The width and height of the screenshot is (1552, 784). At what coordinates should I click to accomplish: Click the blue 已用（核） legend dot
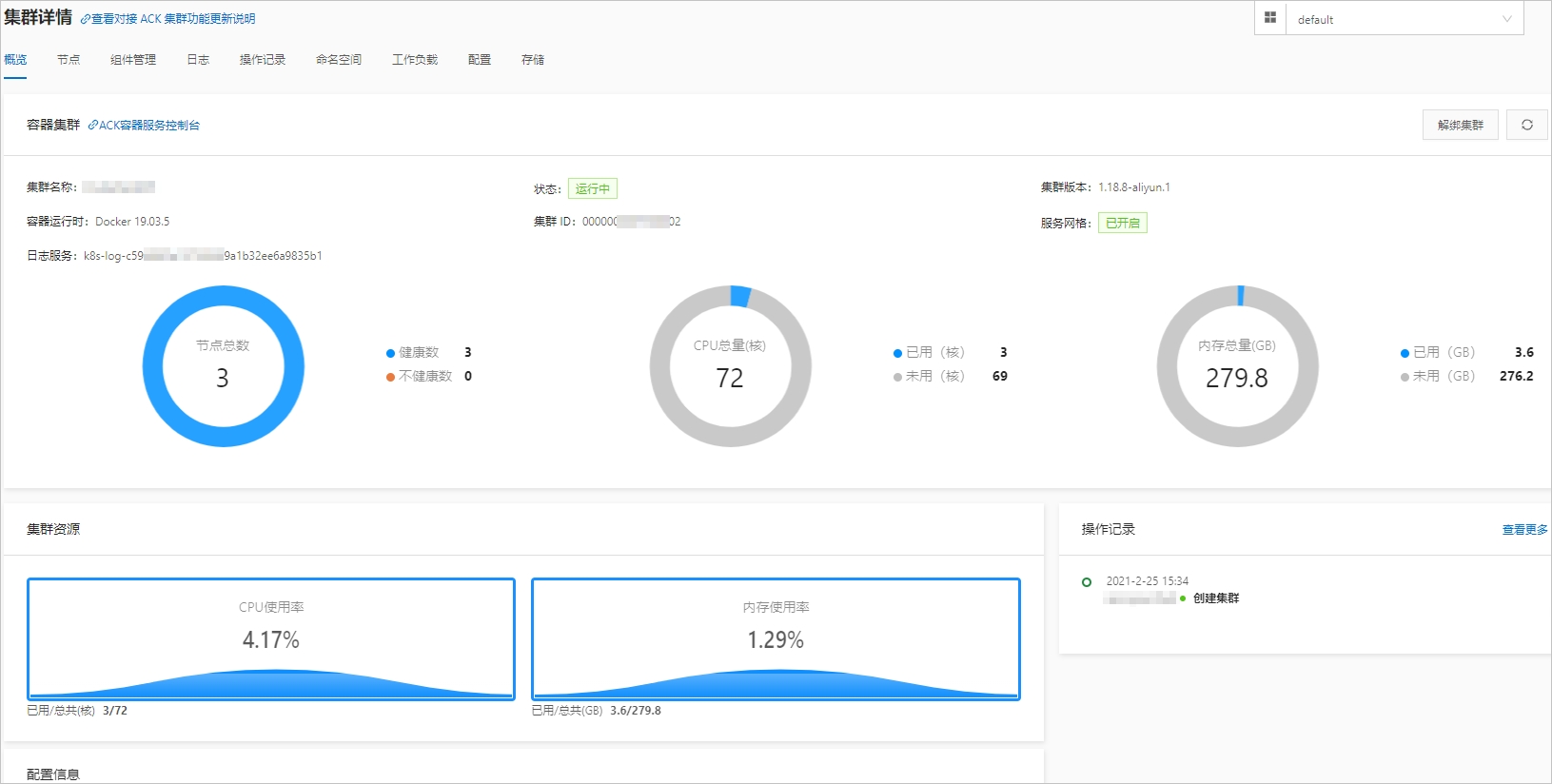(897, 353)
